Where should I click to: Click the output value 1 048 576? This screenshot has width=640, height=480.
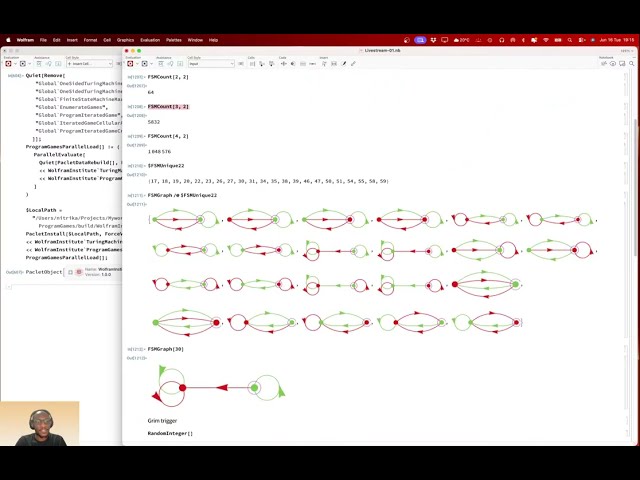point(160,151)
